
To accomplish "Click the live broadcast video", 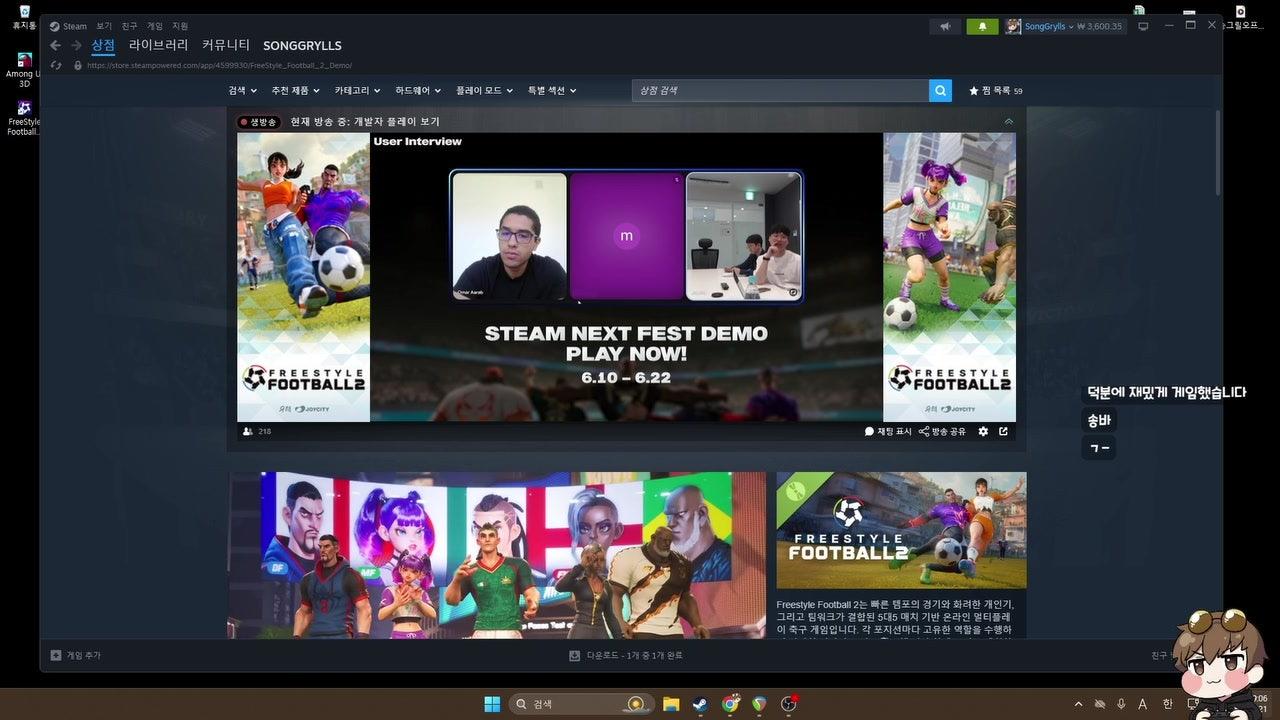I will [x=626, y=277].
